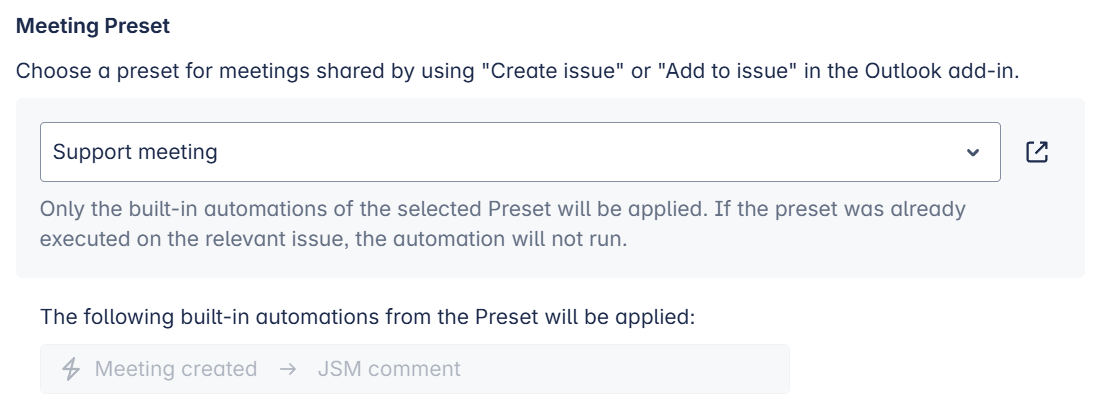This screenshot has width=1096, height=408.
Task: Select the "Support meeting" text in the combo box
Action: click(x=135, y=152)
